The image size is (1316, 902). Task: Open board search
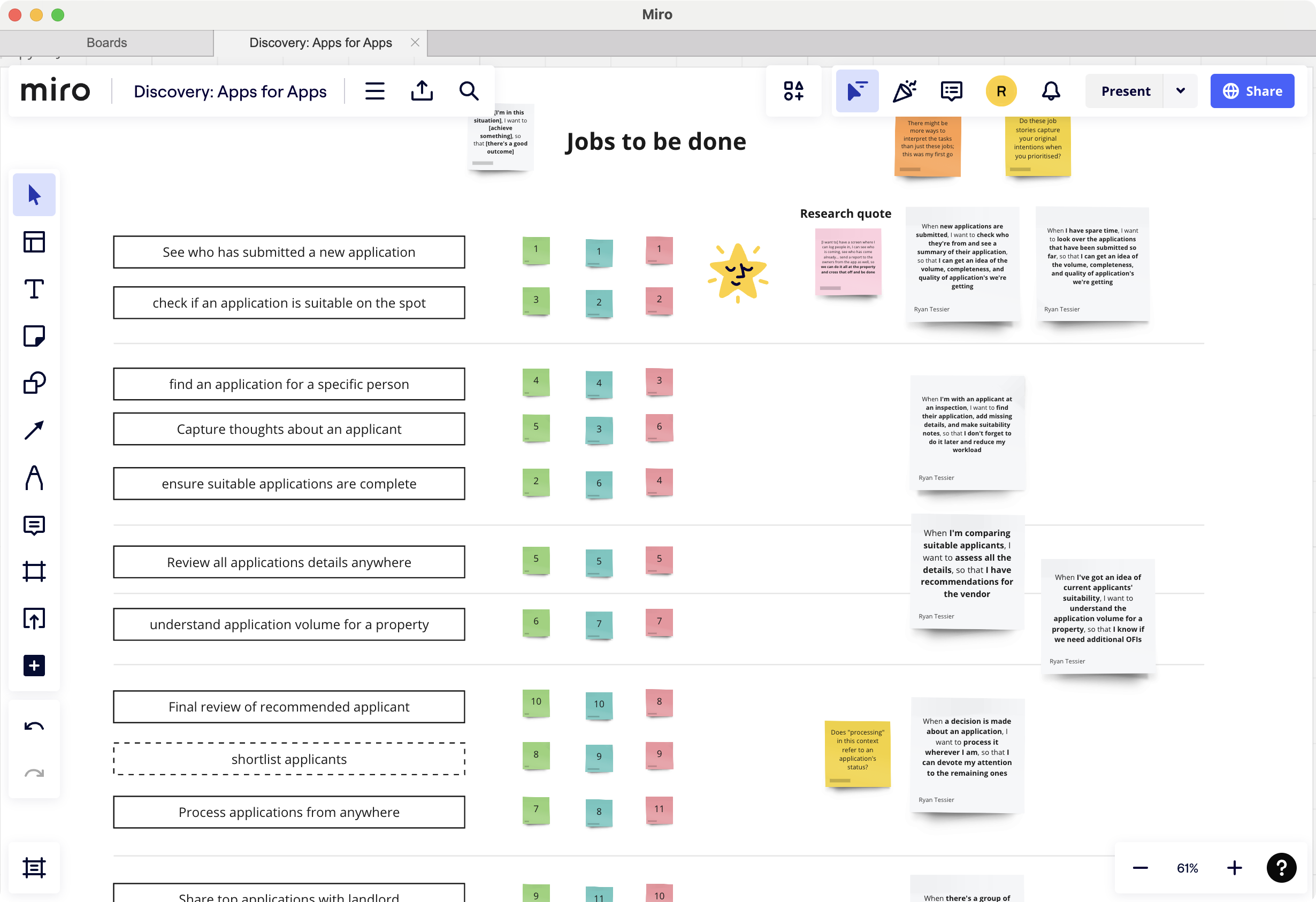(x=469, y=90)
